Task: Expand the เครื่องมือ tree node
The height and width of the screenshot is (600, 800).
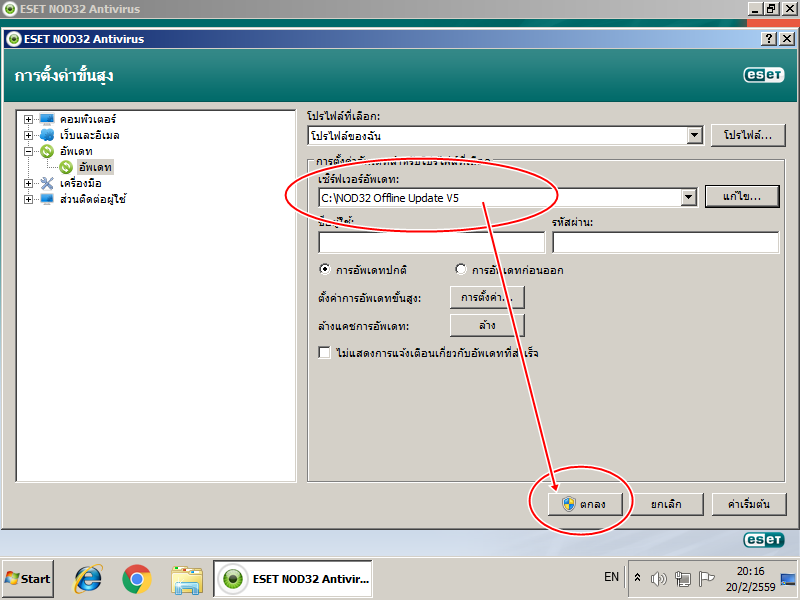Action: (x=29, y=183)
